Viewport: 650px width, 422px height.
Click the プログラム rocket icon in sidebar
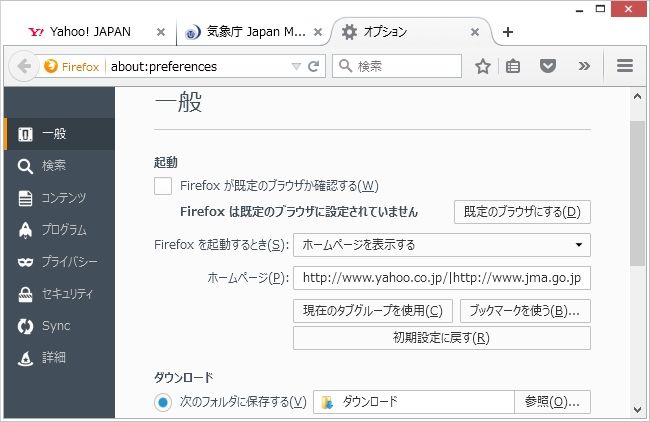coord(25,230)
